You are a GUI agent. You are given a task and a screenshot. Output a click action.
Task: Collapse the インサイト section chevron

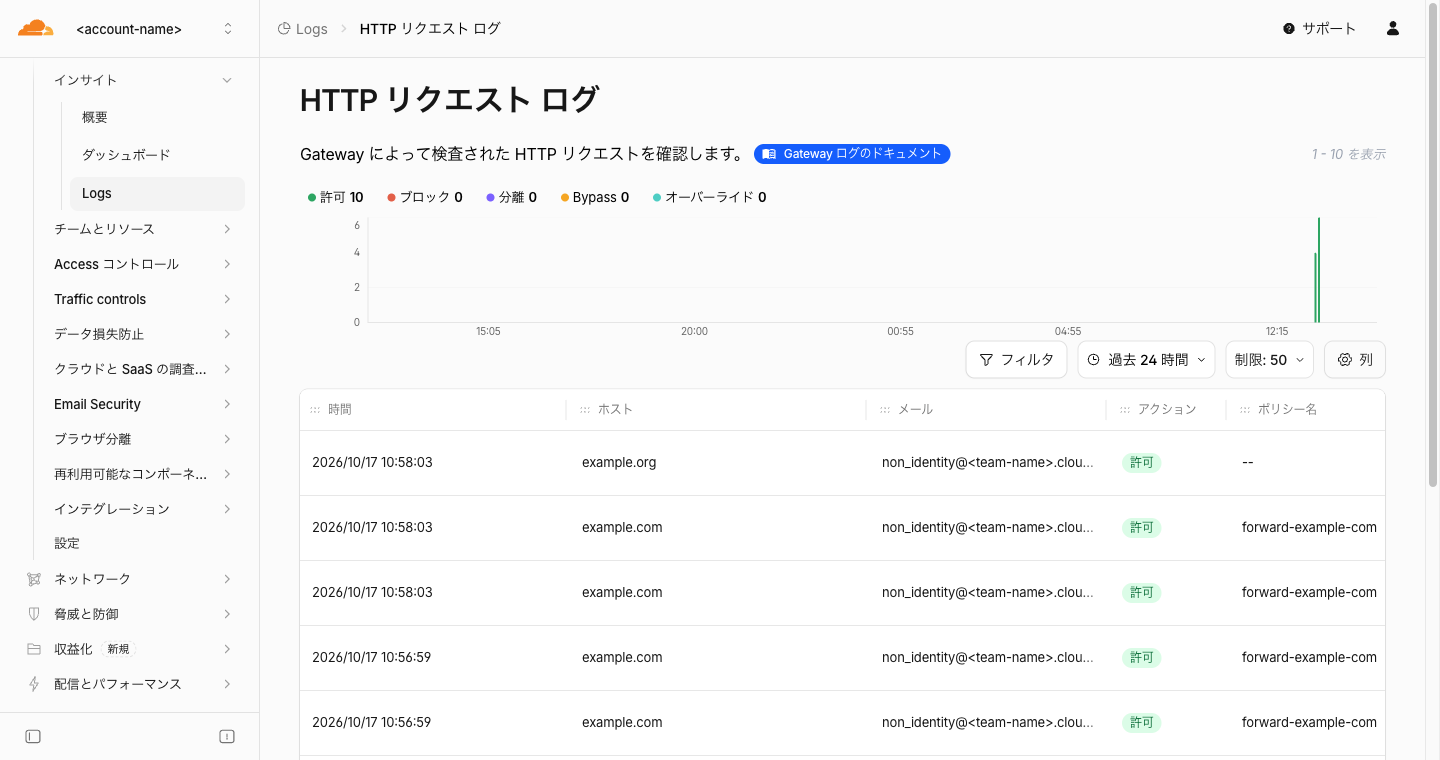pos(227,80)
